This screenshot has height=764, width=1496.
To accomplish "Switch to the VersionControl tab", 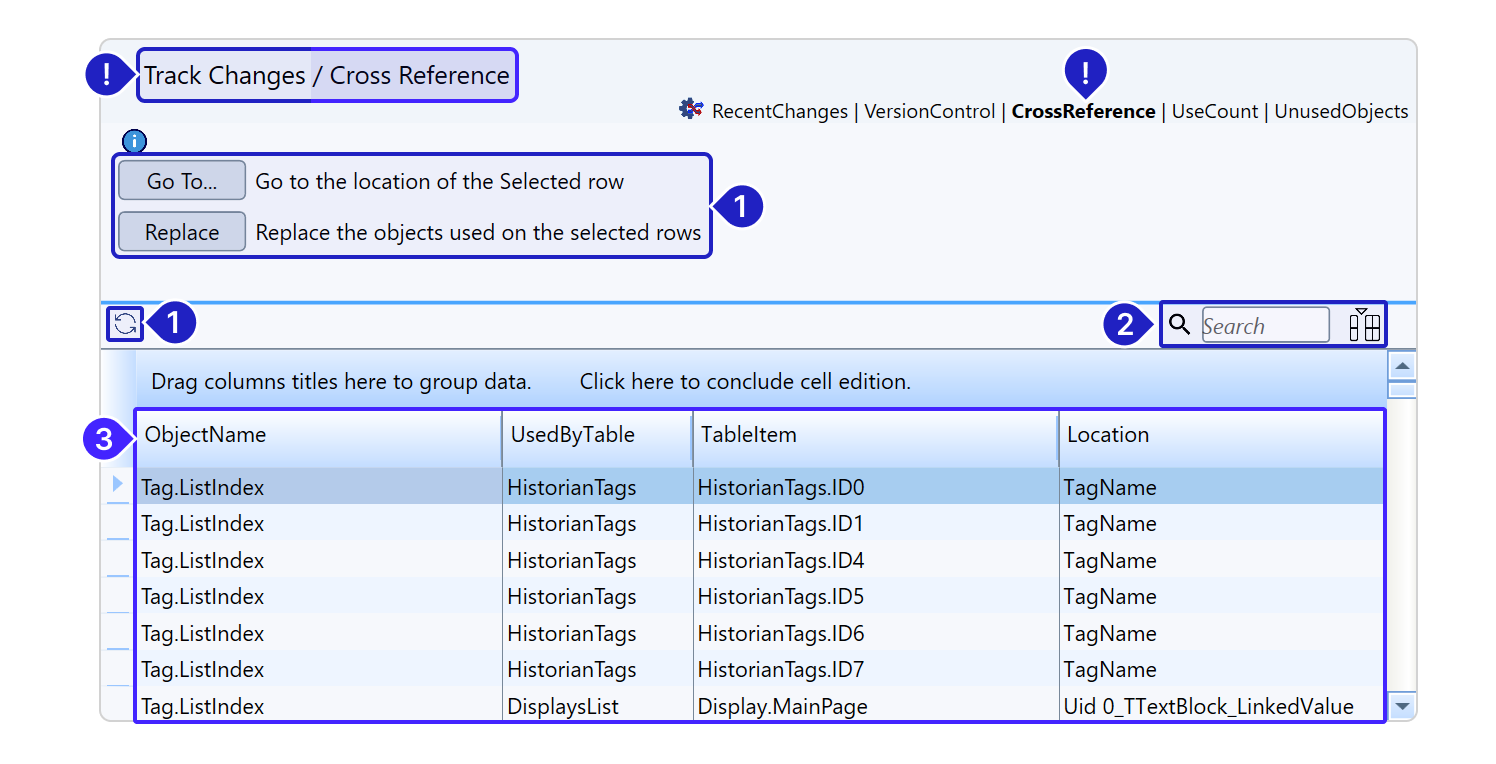I will click(x=929, y=112).
